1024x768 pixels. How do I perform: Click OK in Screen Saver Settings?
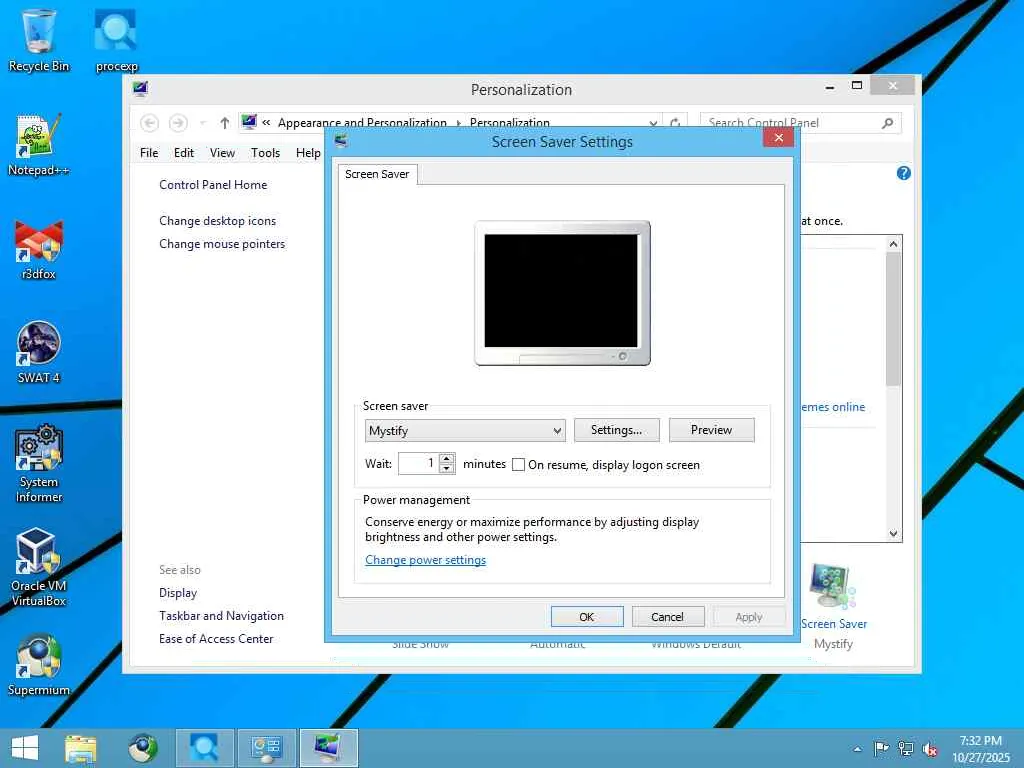[x=586, y=616]
